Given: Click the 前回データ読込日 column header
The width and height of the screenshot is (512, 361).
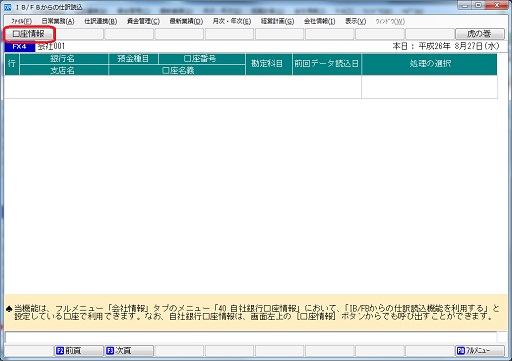Looking at the screenshot, I should tap(327, 64).
